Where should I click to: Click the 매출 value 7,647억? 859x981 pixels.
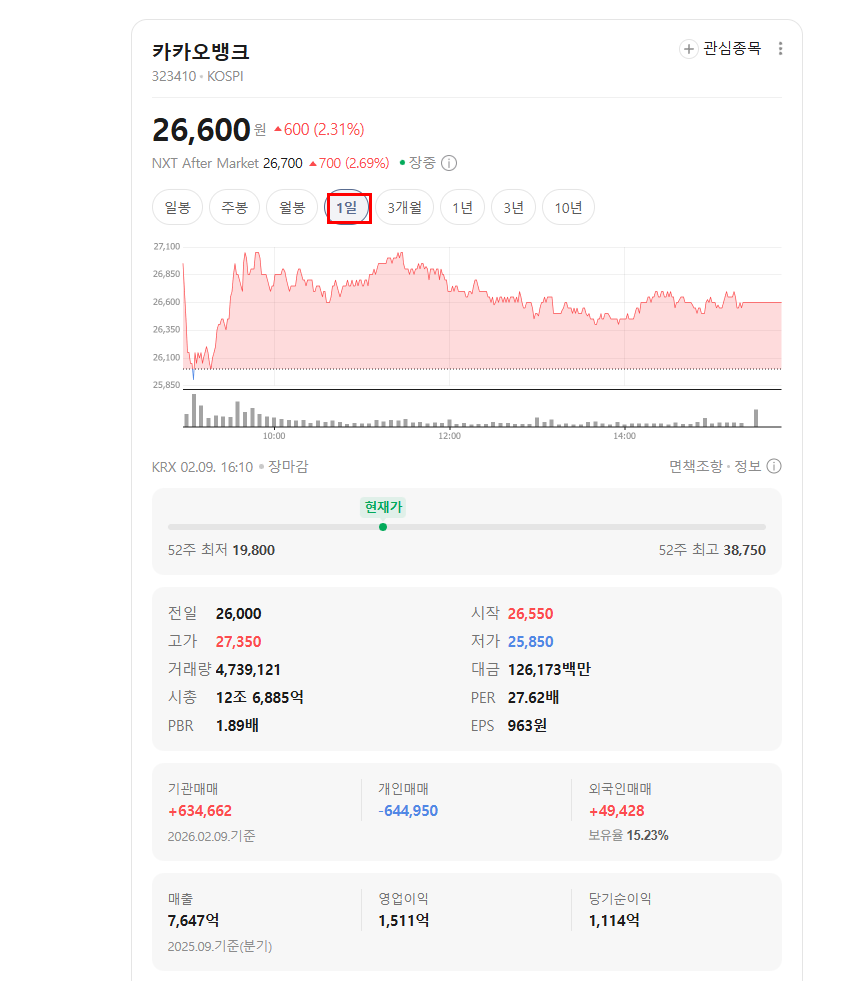[193, 921]
